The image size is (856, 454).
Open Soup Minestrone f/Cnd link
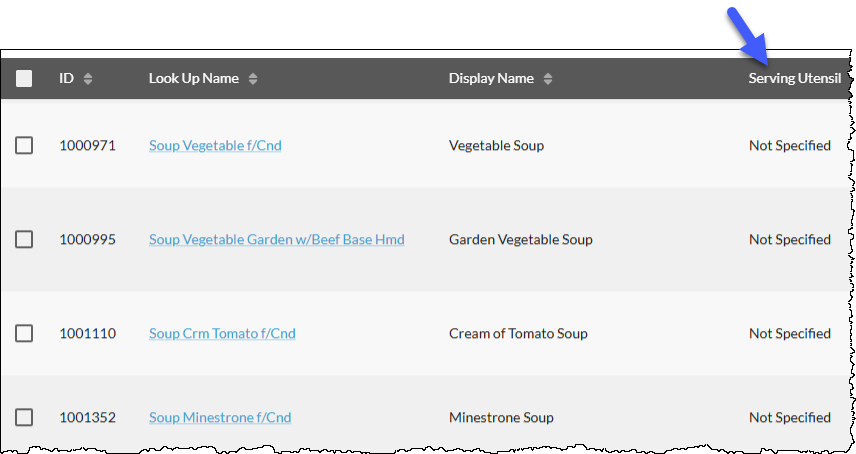point(220,417)
